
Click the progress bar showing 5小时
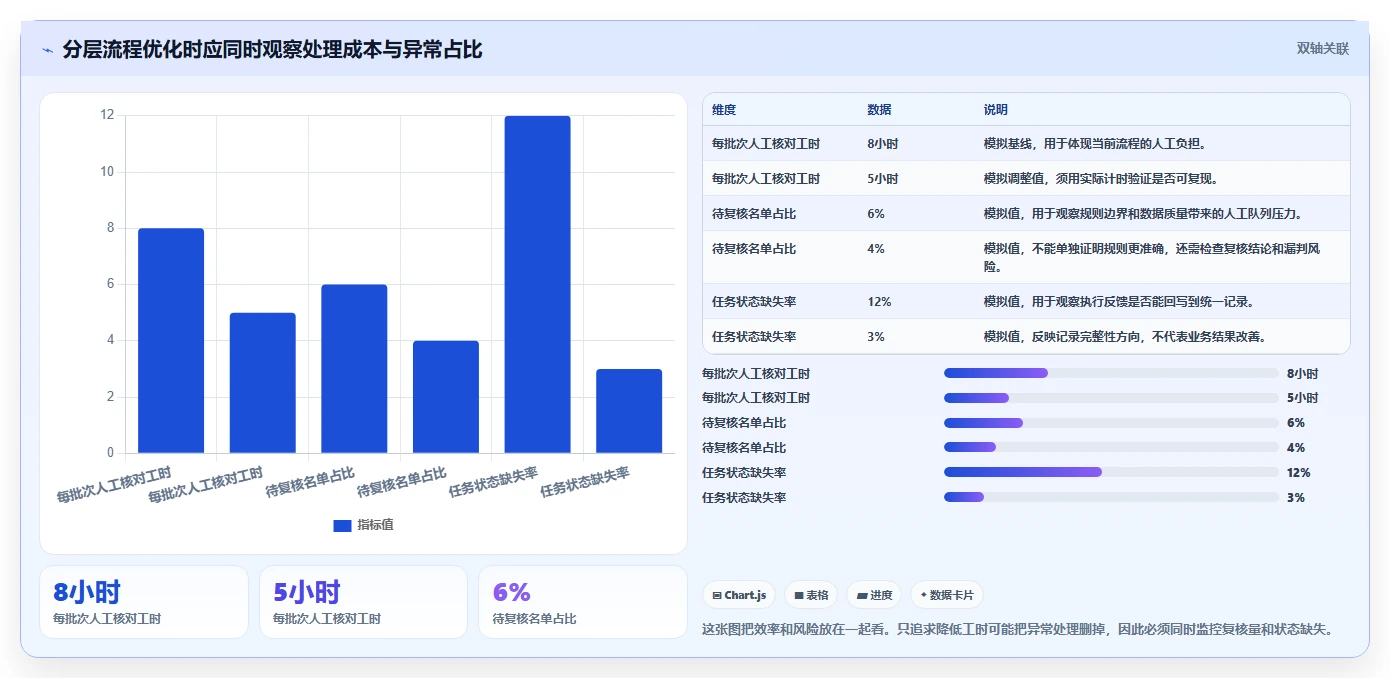click(1111, 398)
